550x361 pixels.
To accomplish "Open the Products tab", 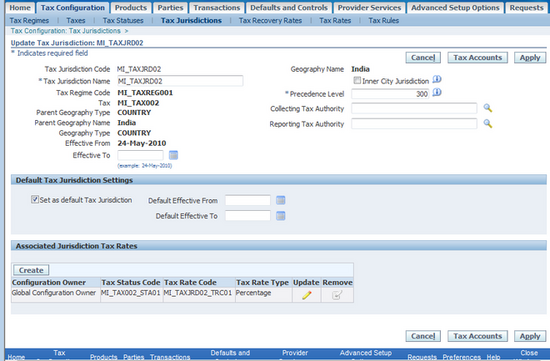I will pos(131,8).
